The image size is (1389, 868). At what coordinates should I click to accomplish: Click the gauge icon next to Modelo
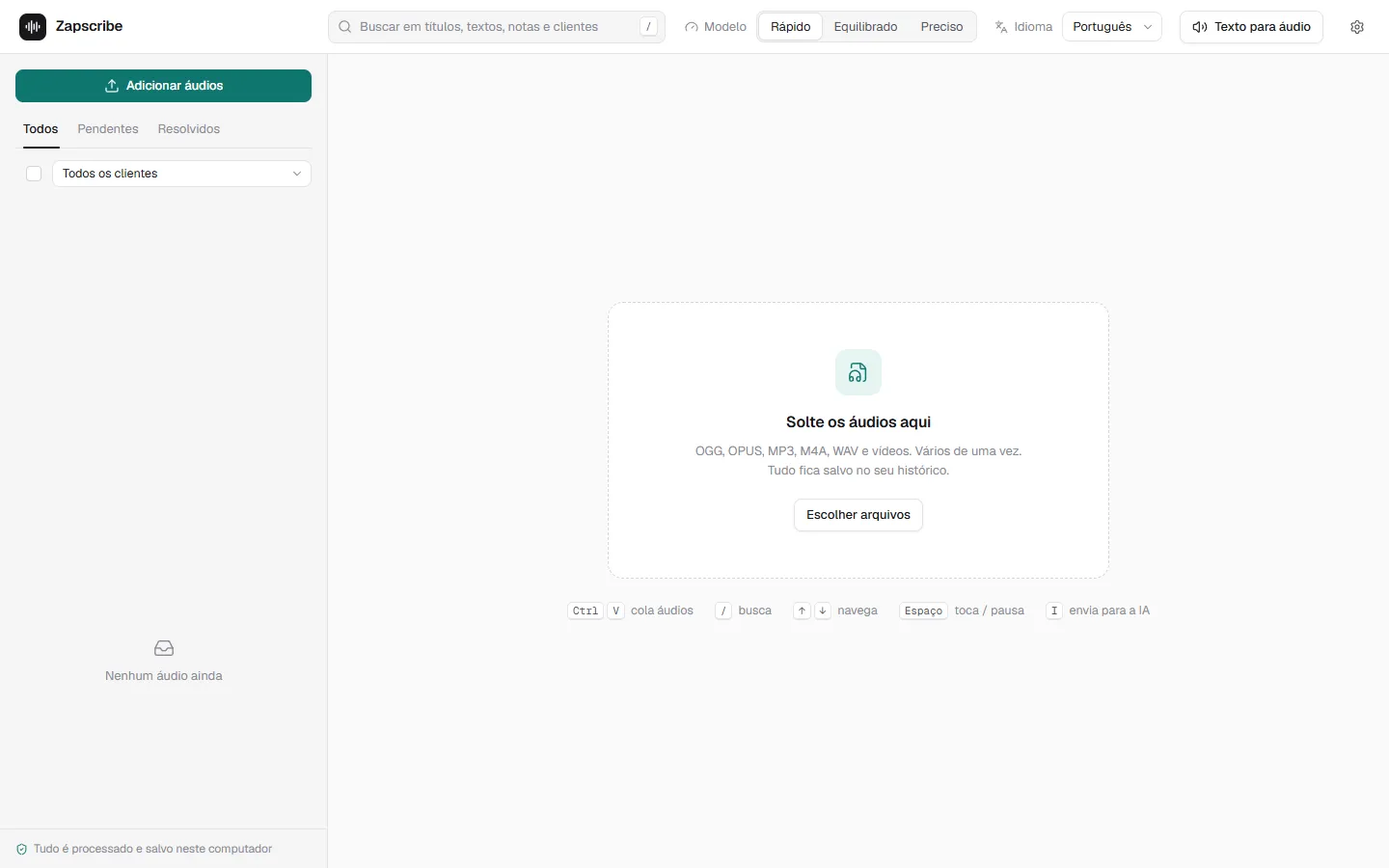point(692,27)
